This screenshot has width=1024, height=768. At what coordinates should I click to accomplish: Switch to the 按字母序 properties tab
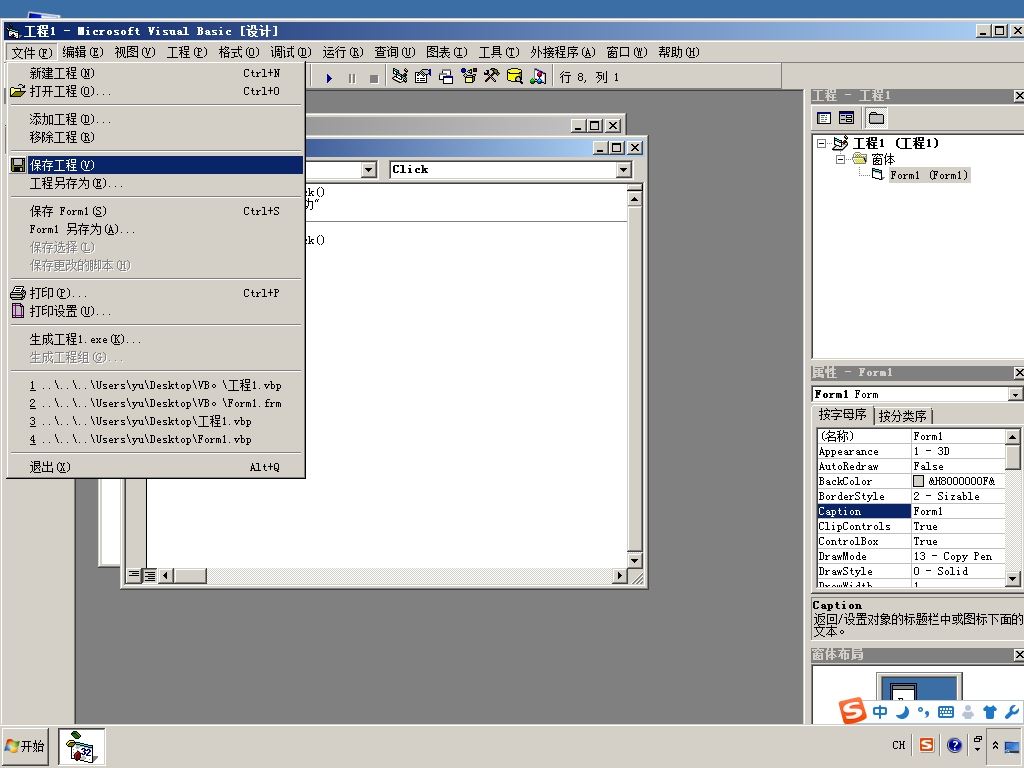point(842,415)
